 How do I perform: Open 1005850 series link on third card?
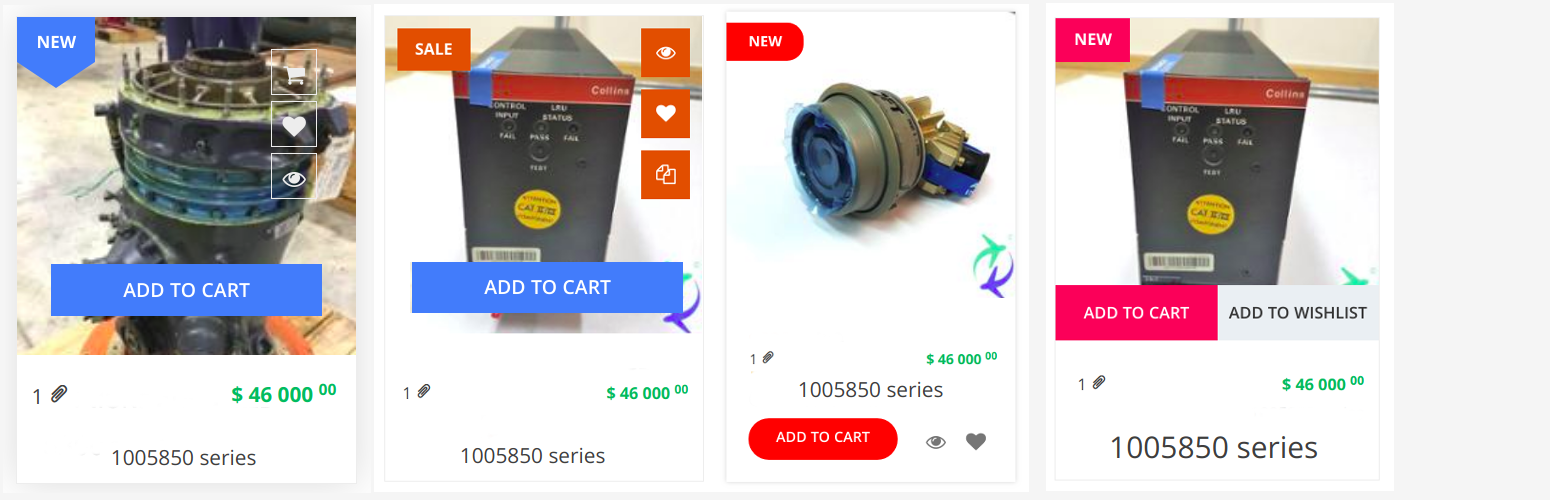pos(870,390)
